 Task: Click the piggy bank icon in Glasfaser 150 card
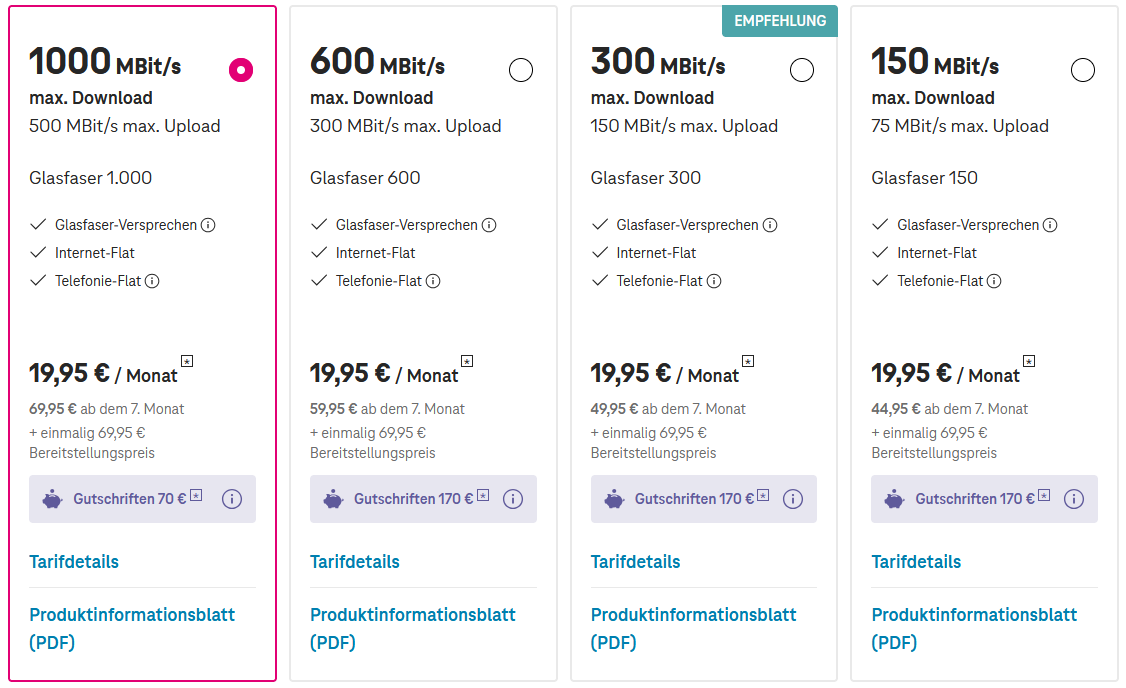[892, 498]
